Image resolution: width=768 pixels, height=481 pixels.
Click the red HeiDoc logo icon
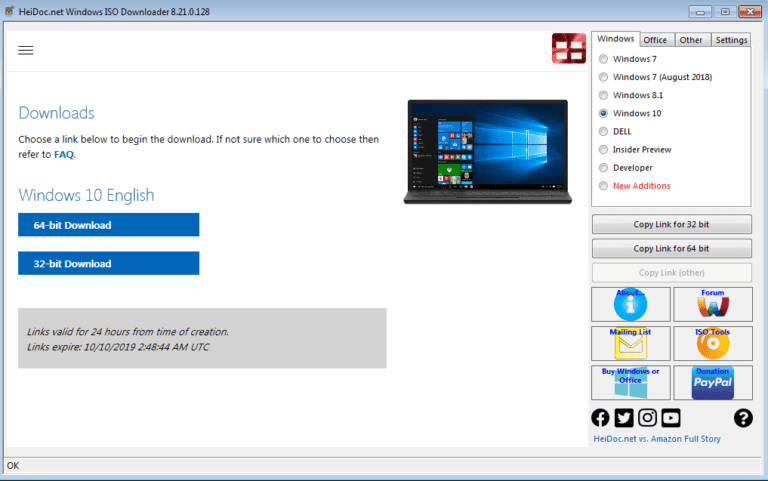tap(569, 48)
